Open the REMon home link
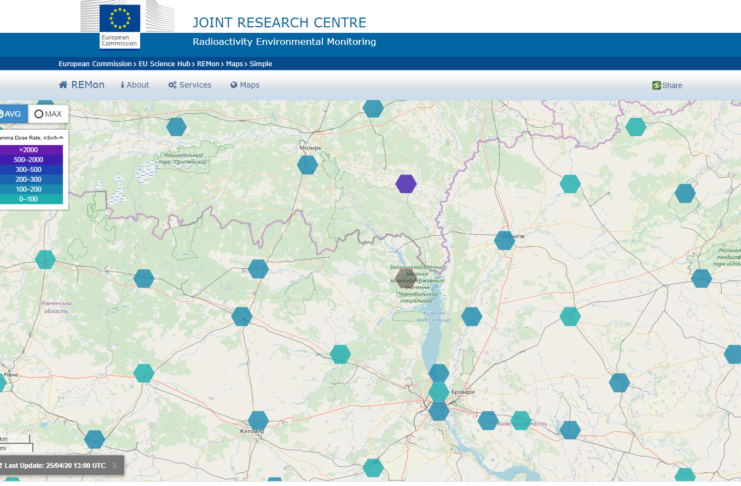This screenshot has width=741, height=486. (81, 85)
